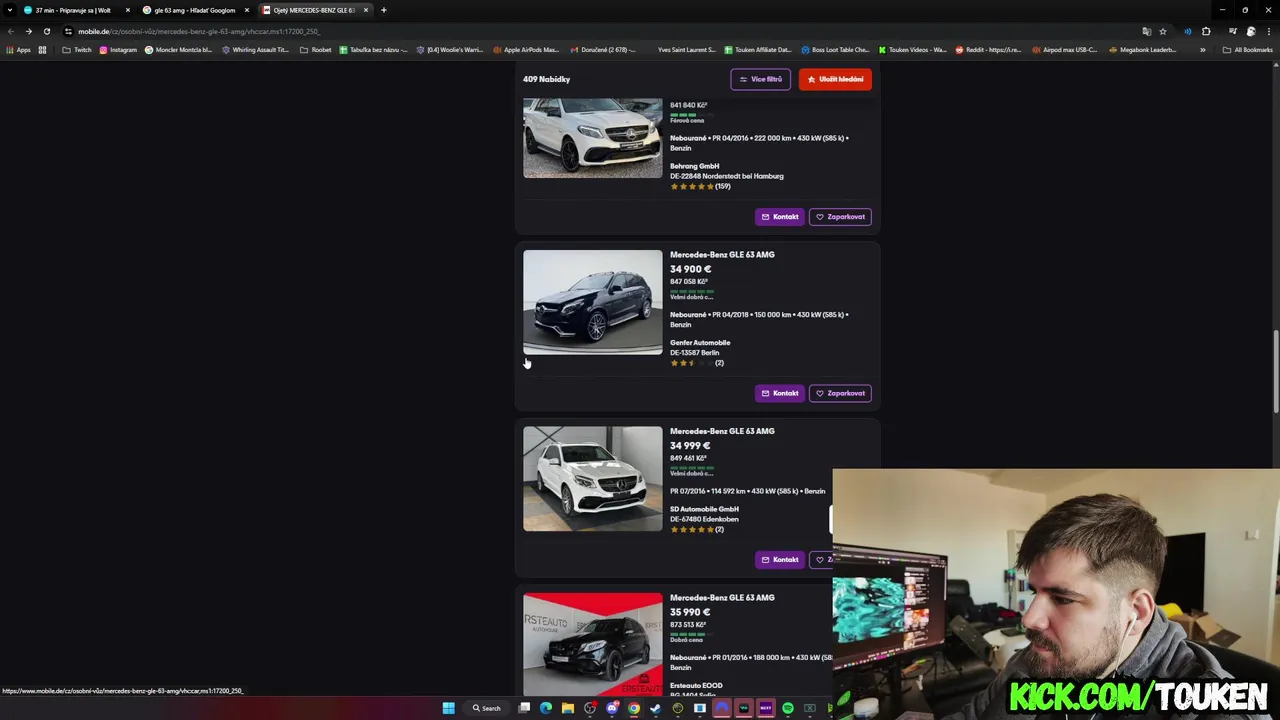Click Zaparkovat on the 34 900 € listing

pos(840,393)
